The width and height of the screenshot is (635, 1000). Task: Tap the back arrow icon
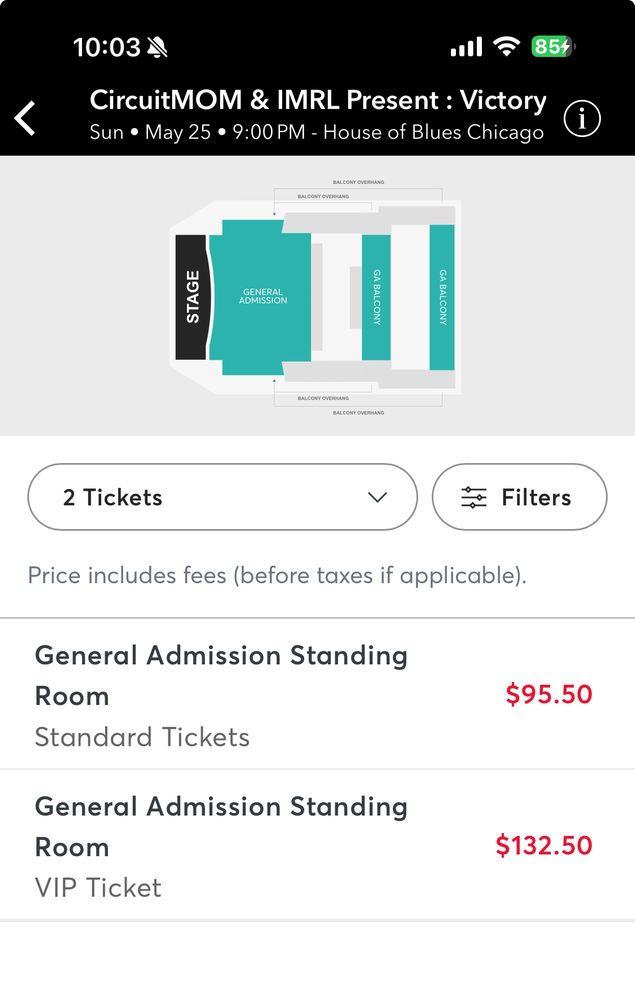pyautogui.click(x=25, y=118)
